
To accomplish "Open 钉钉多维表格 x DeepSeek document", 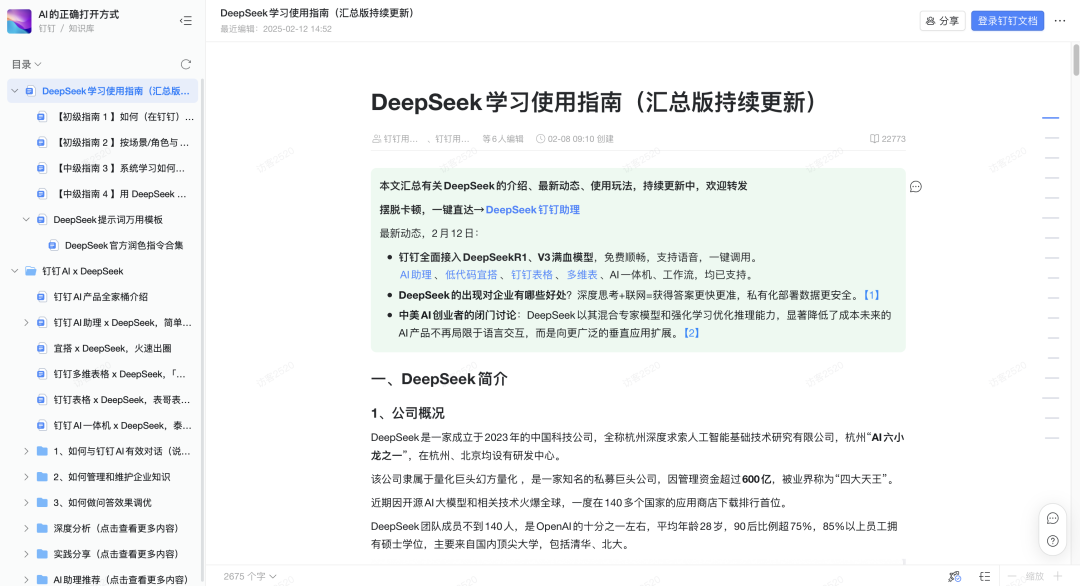I will [120, 374].
